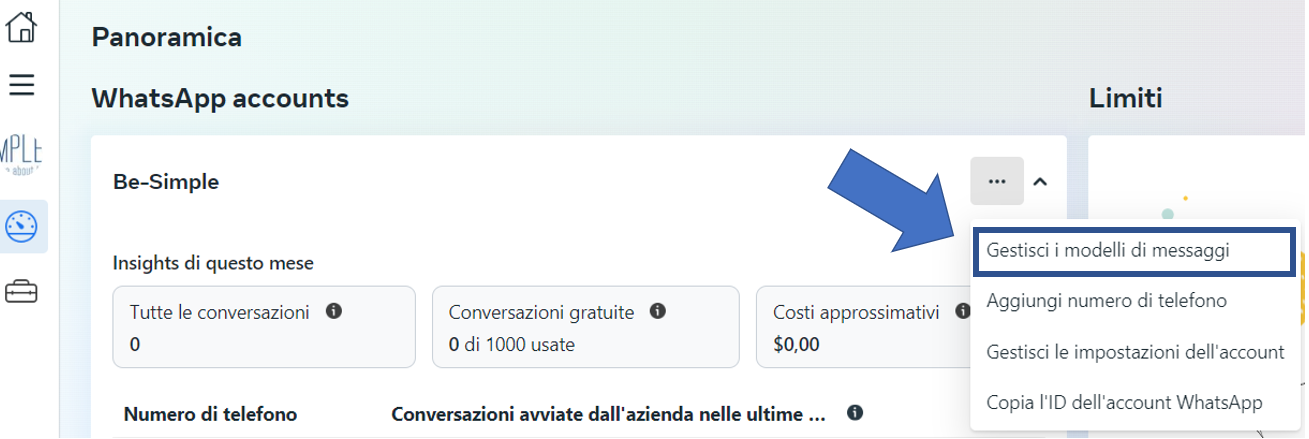This screenshot has height=439, width=1309.
Task: Collapse the Be-Simple account panel with chevron
Action: (1040, 182)
